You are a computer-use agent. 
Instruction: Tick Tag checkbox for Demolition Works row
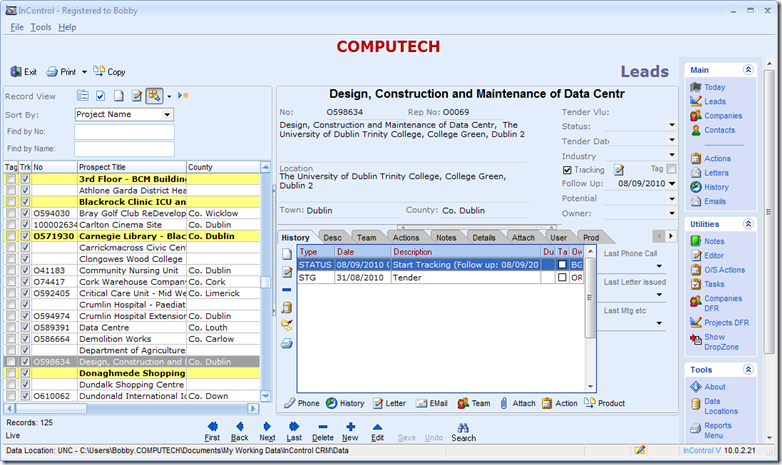[x=10, y=339]
